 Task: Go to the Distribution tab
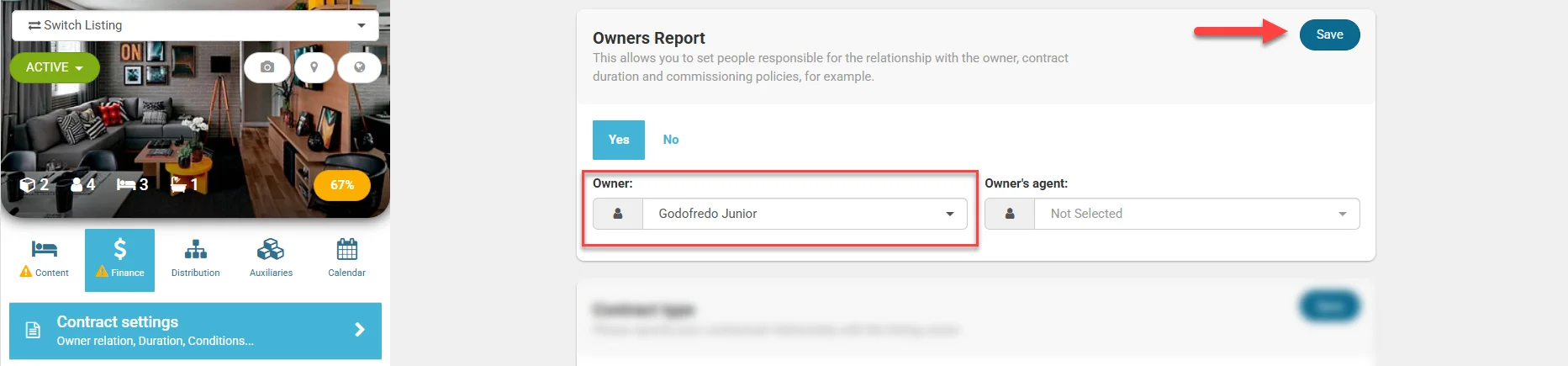(x=195, y=259)
